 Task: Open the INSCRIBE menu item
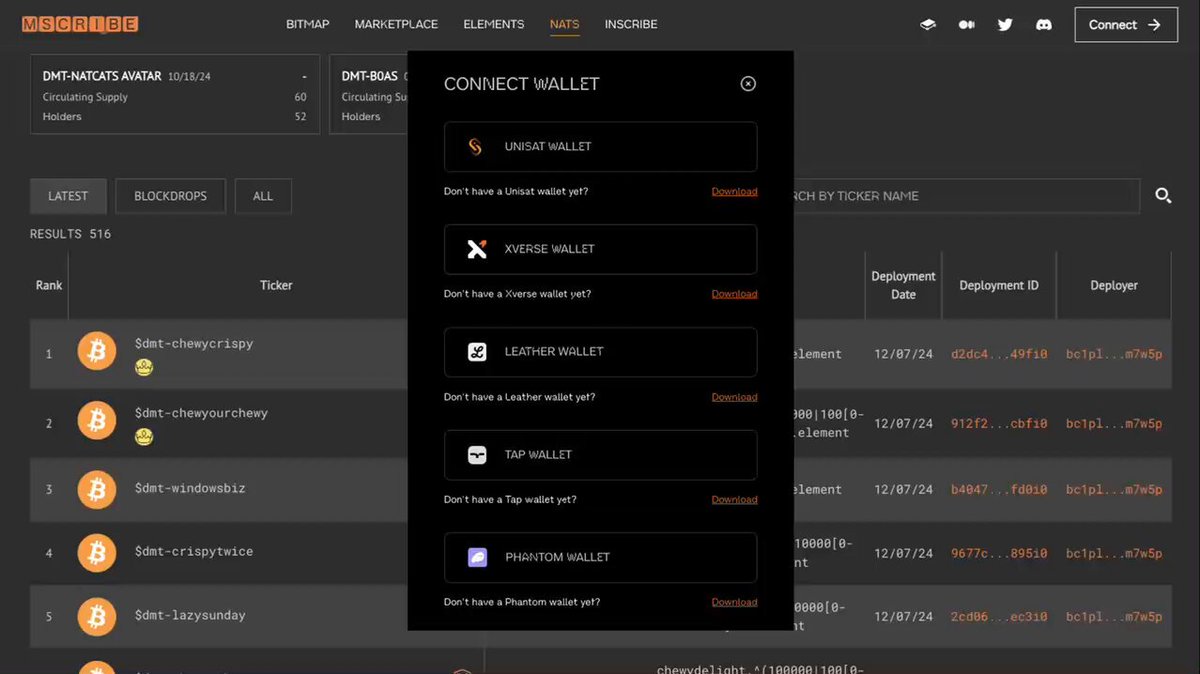click(631, 24)
